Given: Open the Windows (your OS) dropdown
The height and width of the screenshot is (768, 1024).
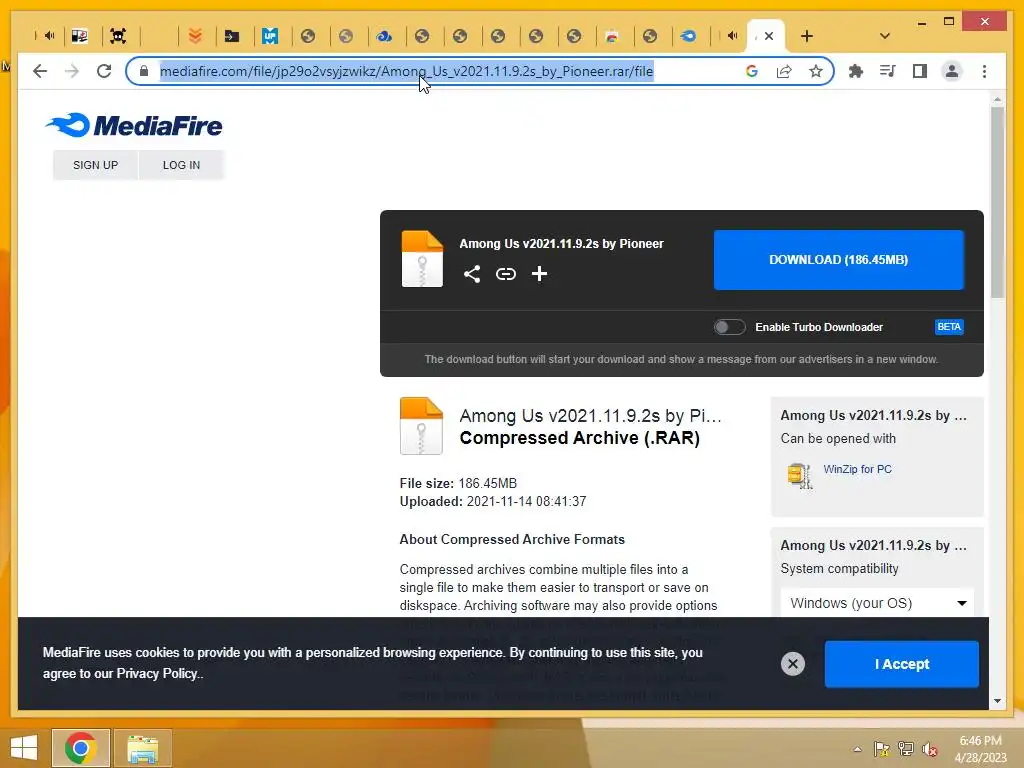Looking at the screenshot, I should [877, 603].
